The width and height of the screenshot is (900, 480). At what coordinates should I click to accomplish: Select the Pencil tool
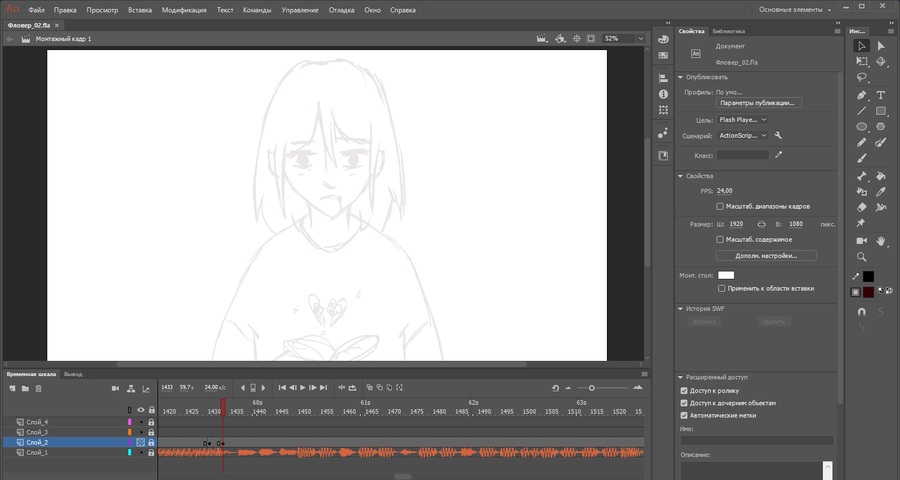pyautogui.click(x=862, y=142)
